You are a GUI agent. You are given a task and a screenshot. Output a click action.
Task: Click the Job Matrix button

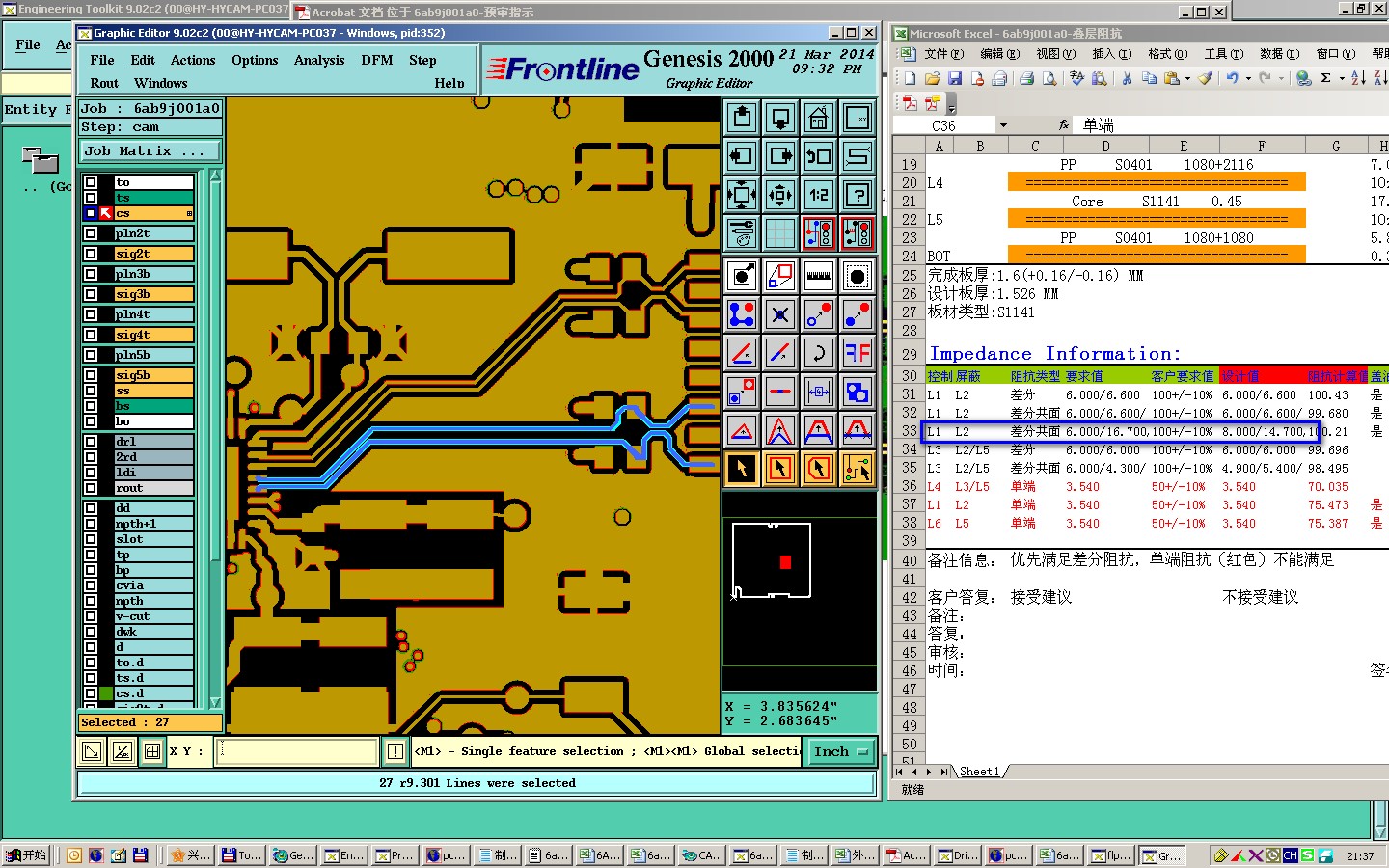pyautogui.click(x=150, y=151)
